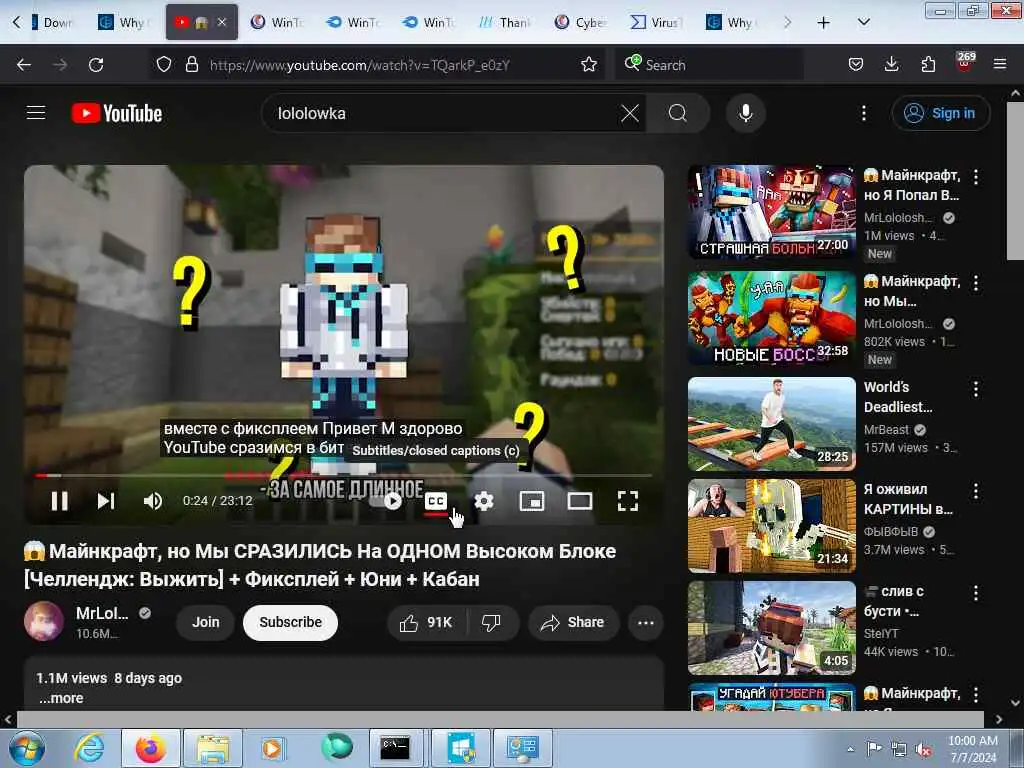Expand description with ...more

pyautogui.click(x=61, y=698)
